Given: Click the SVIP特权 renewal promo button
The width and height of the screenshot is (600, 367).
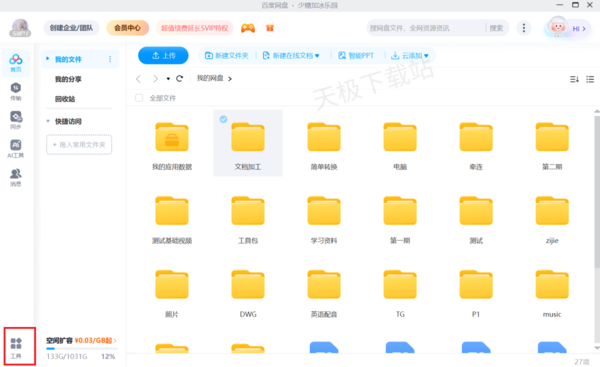Looking at the screenshot, I should click(x=194, y=28).
